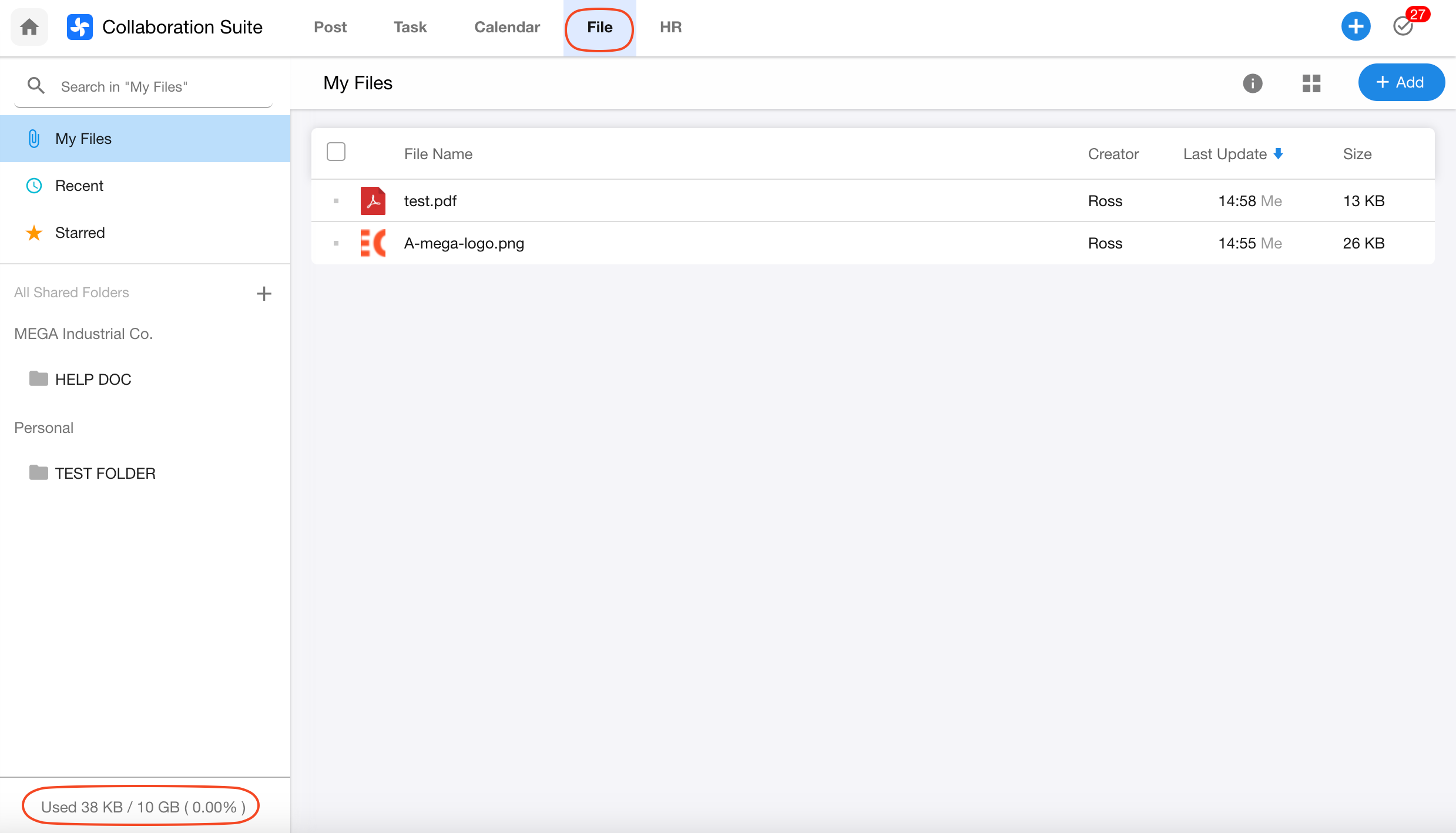Screen dimensions: 1456x833
Task: Click the PDF icon of test.pdf
Action: [x=373, y=201]
